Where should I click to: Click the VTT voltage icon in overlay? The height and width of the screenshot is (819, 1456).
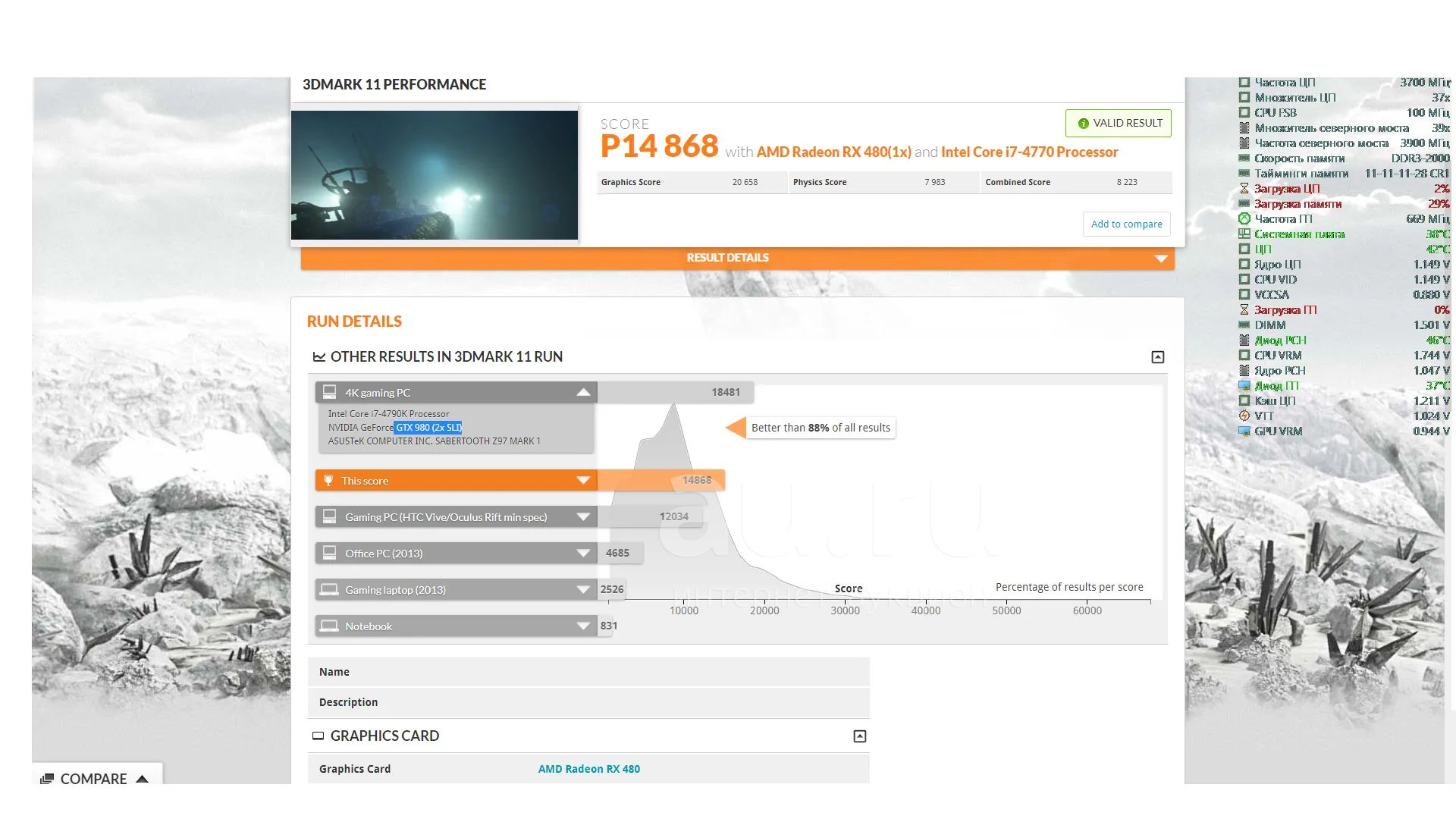[1244, 416]
